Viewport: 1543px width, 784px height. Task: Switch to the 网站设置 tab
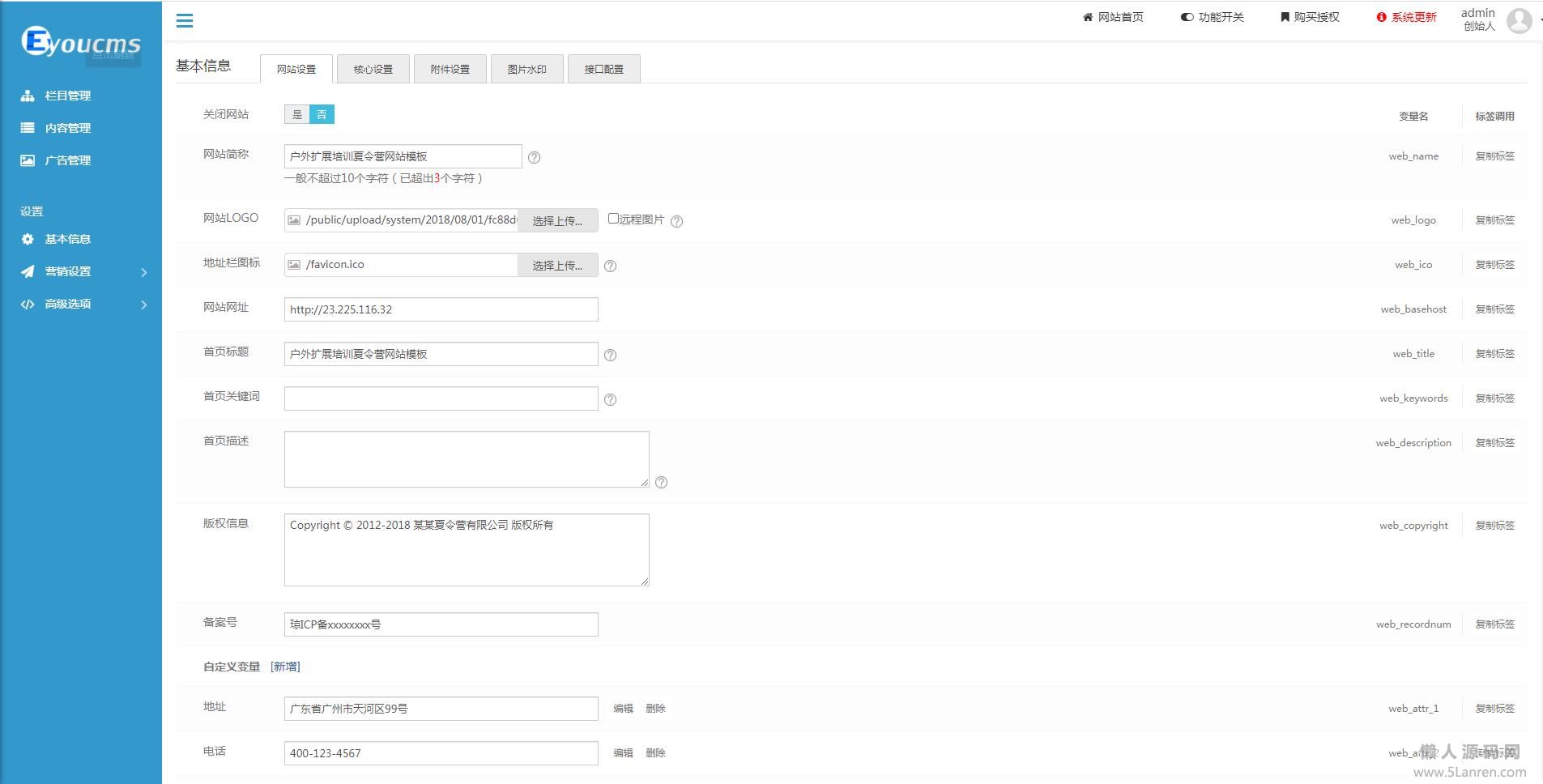tap(296, 69)
